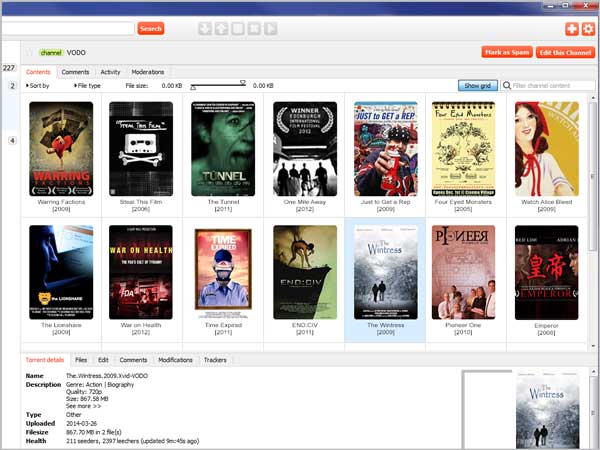Open the torrent Comments tab
Screen dimensions: 600x450
[x=133, y=360]
